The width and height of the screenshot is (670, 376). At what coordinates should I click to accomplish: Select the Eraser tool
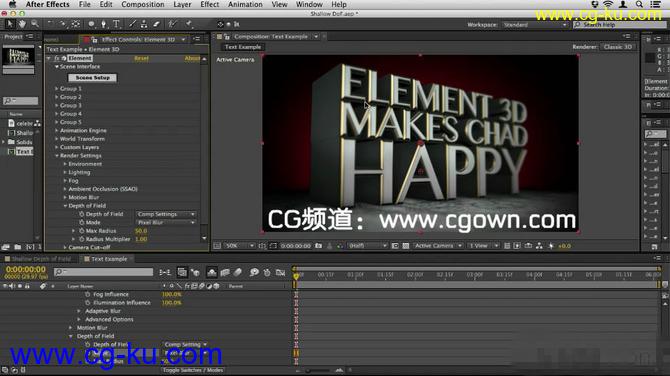[x=156, y=24]
